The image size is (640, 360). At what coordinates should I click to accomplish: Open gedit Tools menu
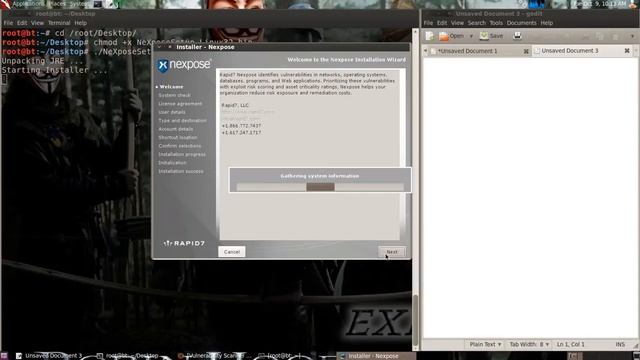coord(496,23)
